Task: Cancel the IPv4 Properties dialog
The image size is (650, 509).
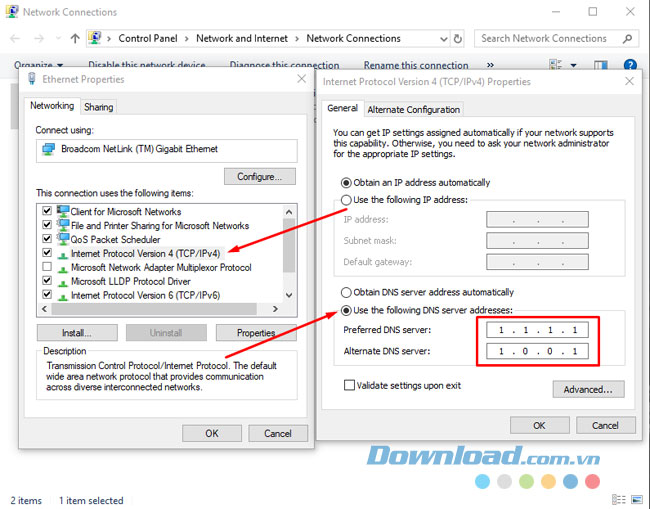Action: coord(605,426)
